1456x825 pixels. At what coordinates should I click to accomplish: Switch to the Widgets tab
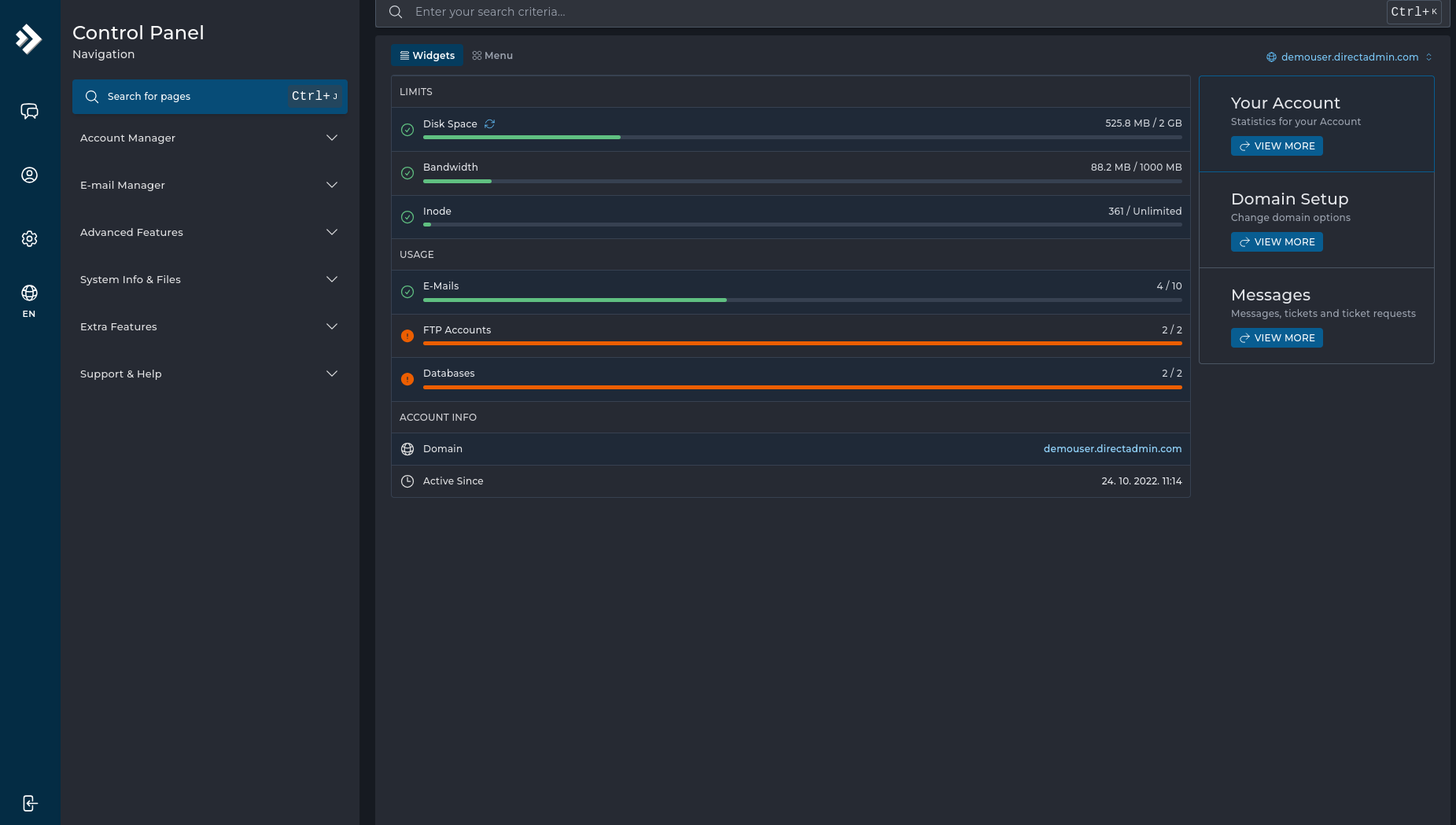click(x=427, y=55)
